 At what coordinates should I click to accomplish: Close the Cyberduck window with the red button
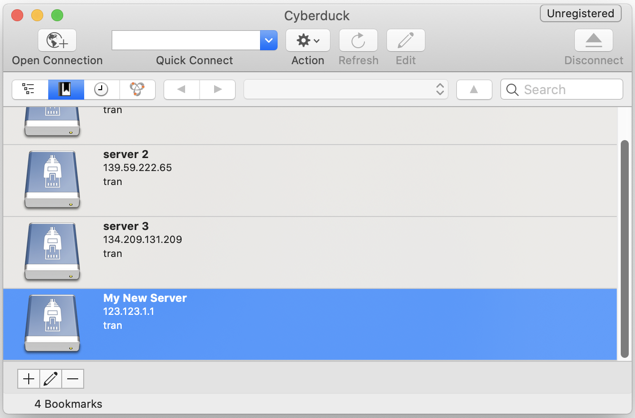[17, 15]
